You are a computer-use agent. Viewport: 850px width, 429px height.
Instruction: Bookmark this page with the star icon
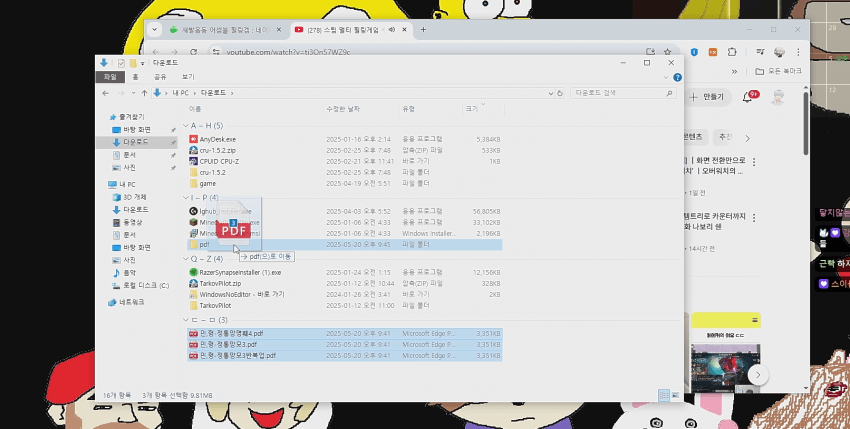[666, 51]
